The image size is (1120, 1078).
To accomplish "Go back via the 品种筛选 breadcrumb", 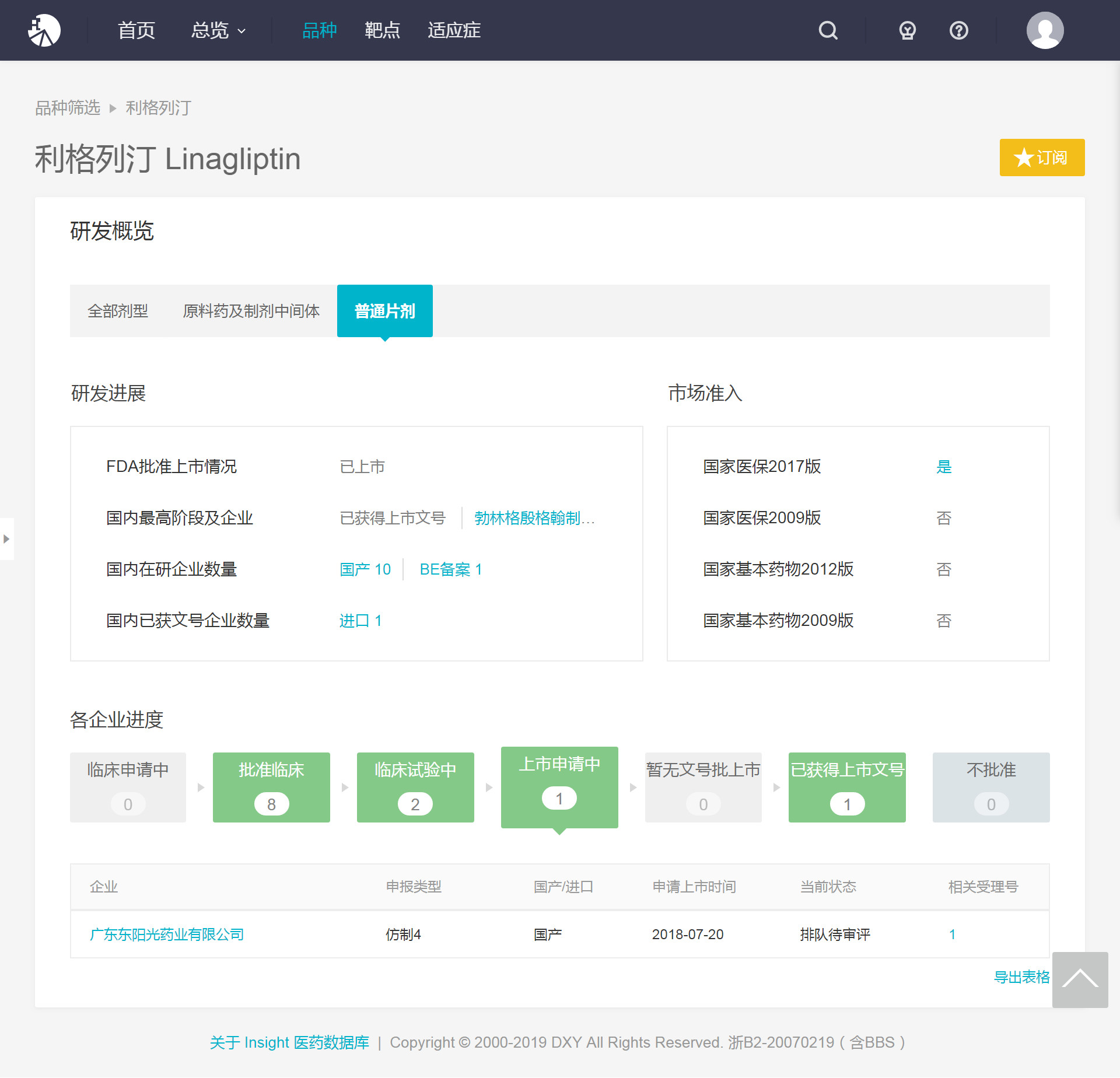I will 67,107.
